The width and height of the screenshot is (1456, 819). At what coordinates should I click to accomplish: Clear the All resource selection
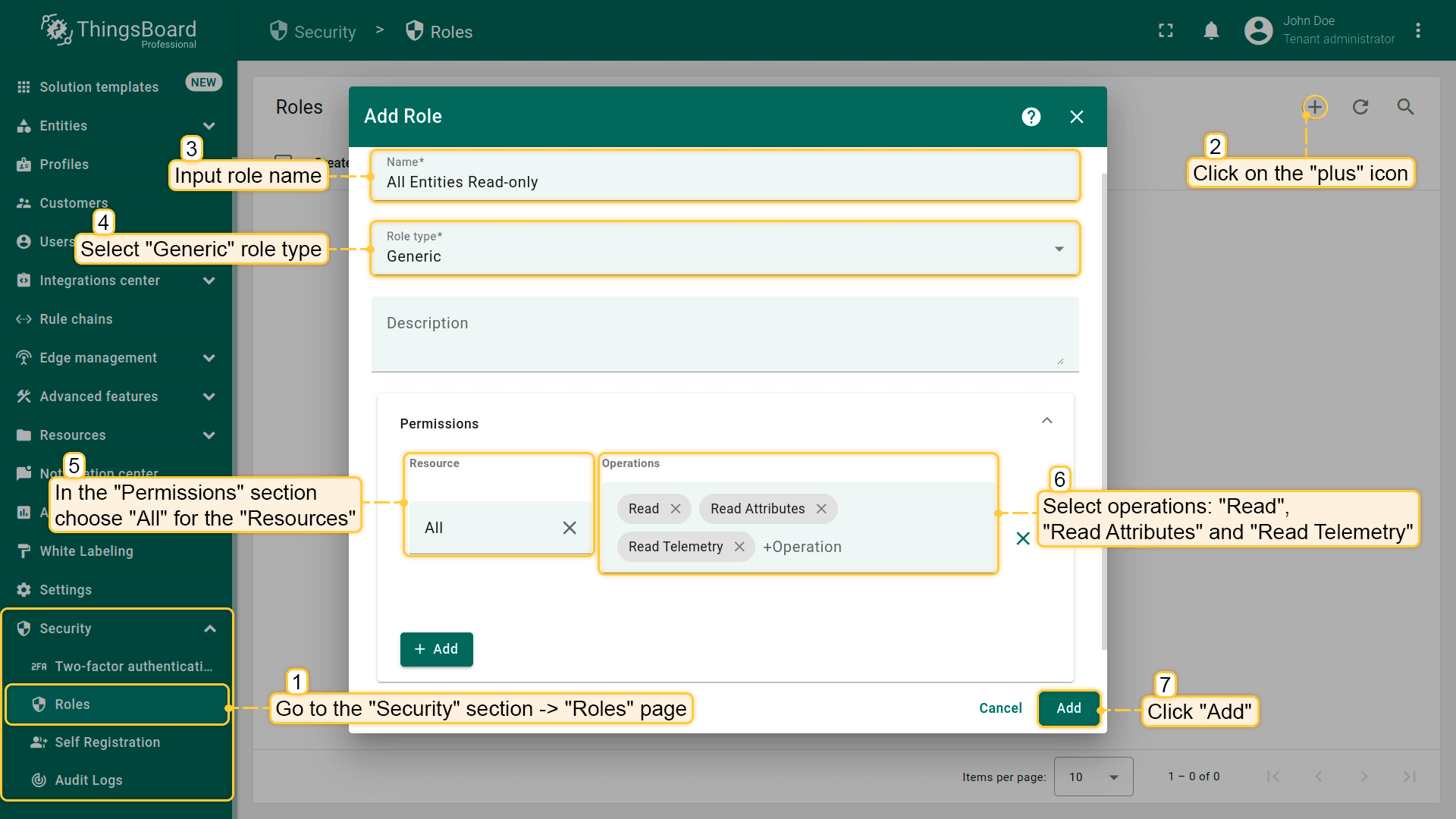pos(570,528)
